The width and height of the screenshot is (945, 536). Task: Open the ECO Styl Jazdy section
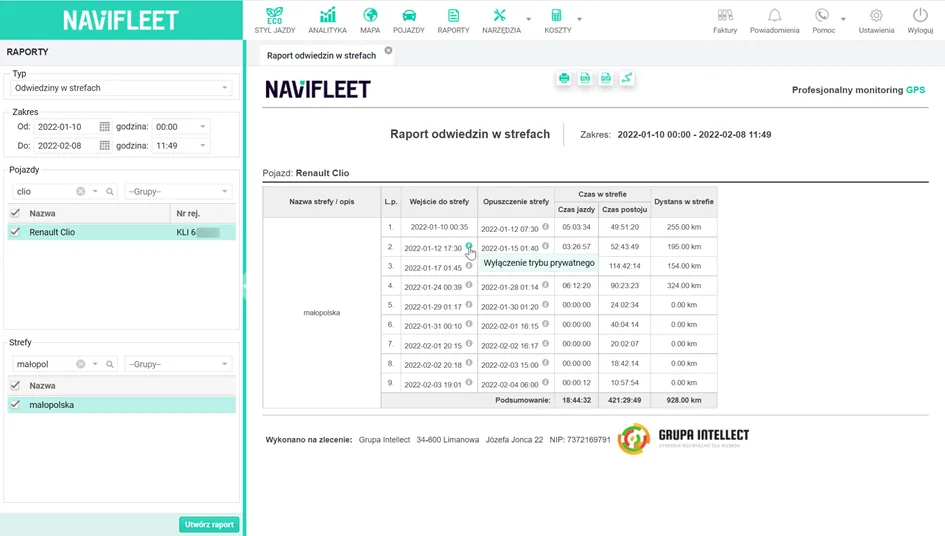(x=275, y=20)
